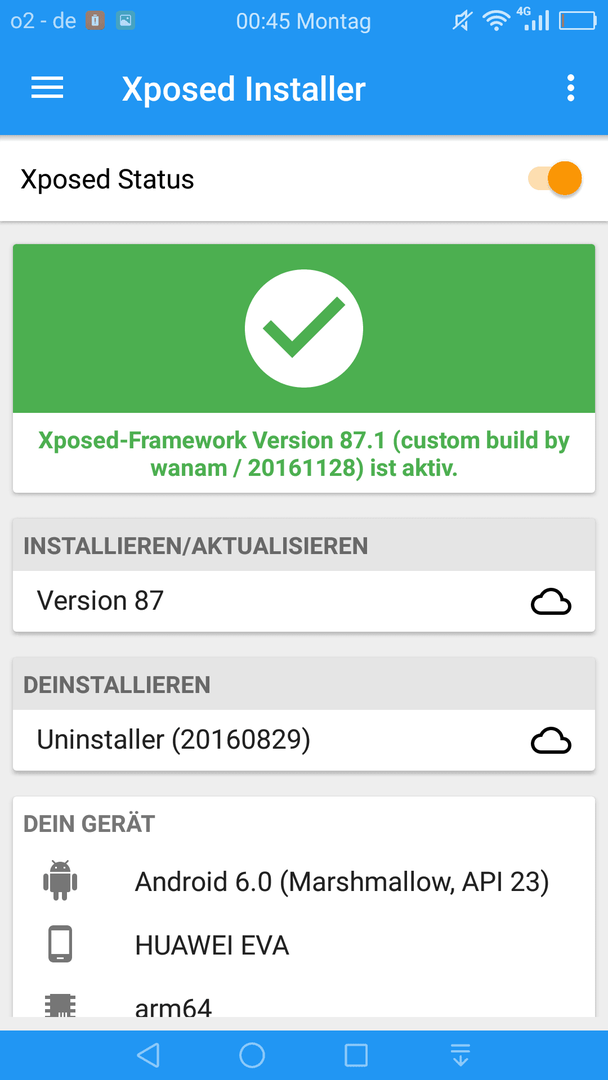Open Recents with the square button

(x=356, y=1055)
